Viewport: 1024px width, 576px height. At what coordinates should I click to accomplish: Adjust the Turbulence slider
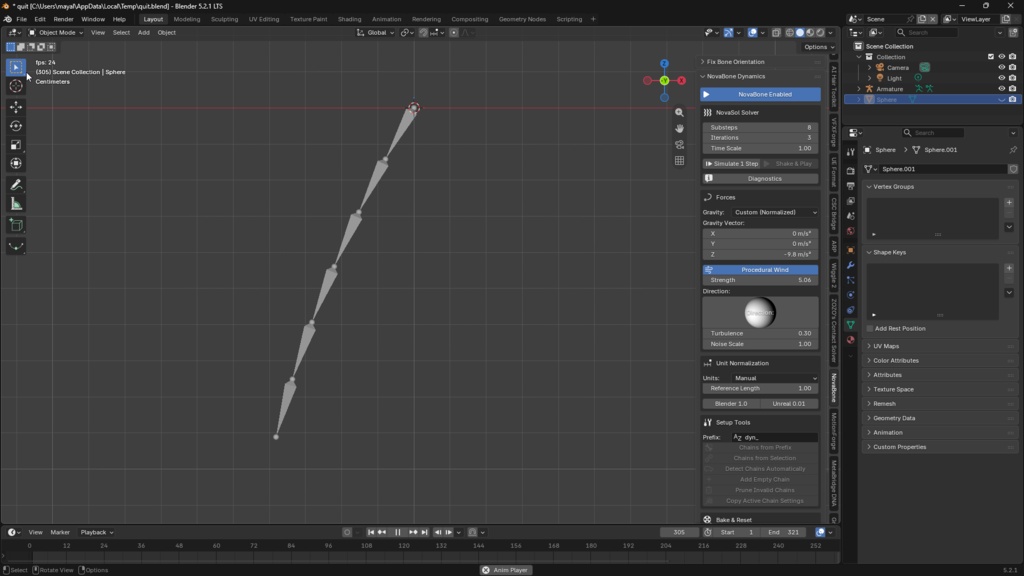[760, 333]
